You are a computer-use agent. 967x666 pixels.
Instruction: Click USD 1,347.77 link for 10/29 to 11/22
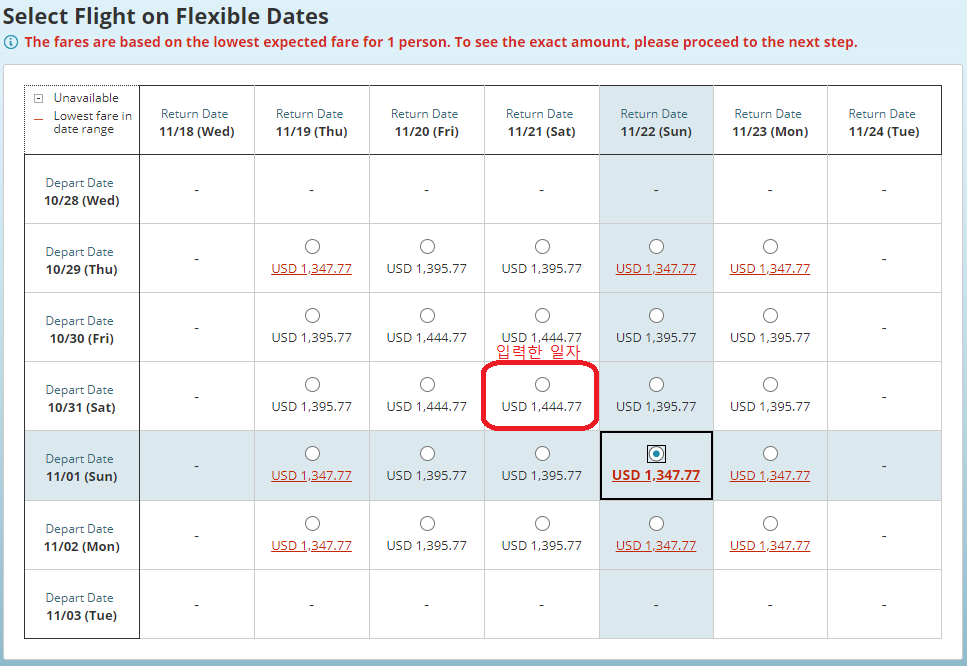[656, 269]
